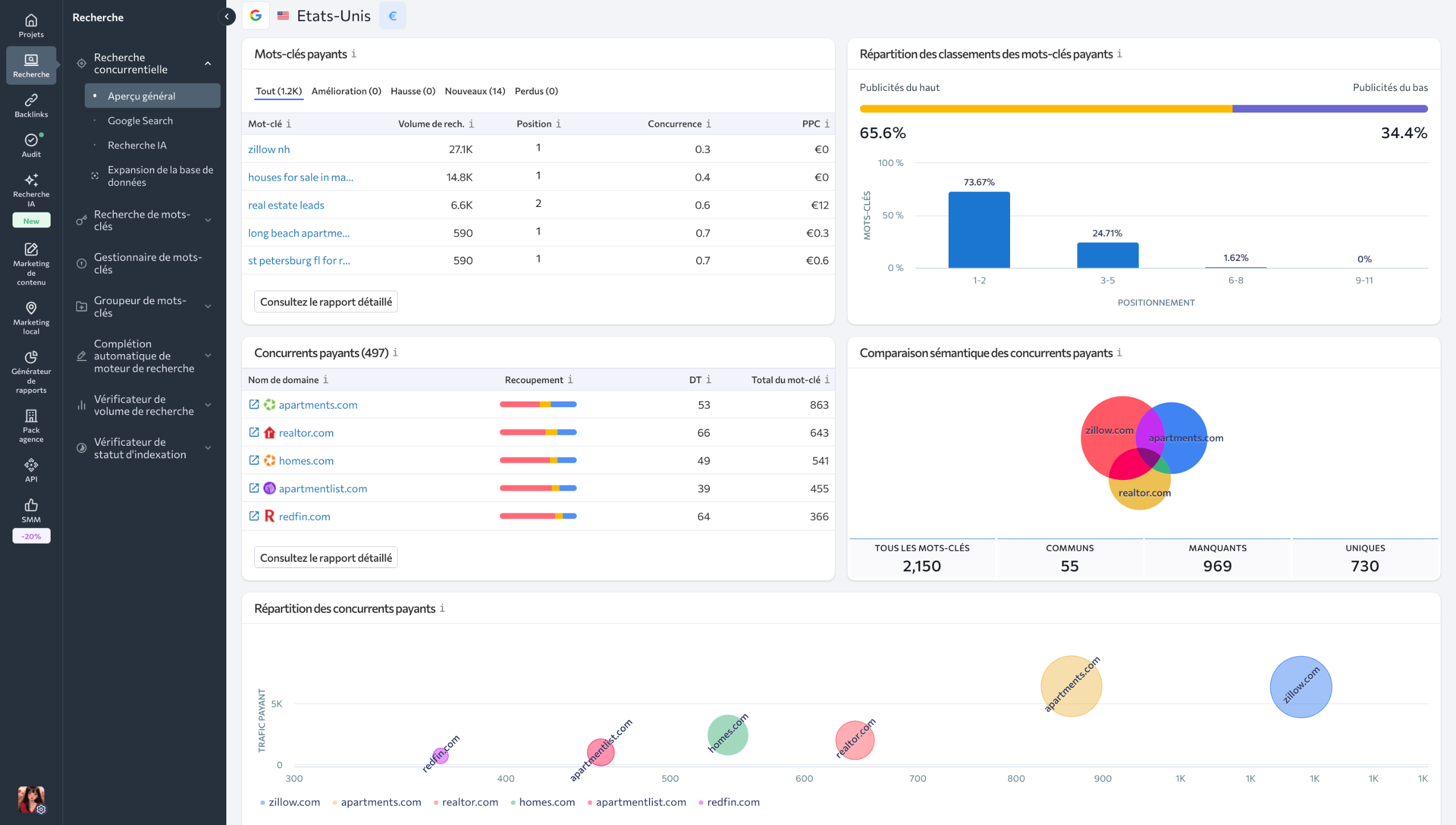Click the euro currency icon
Screen dimensions: 1456x825
392,16
